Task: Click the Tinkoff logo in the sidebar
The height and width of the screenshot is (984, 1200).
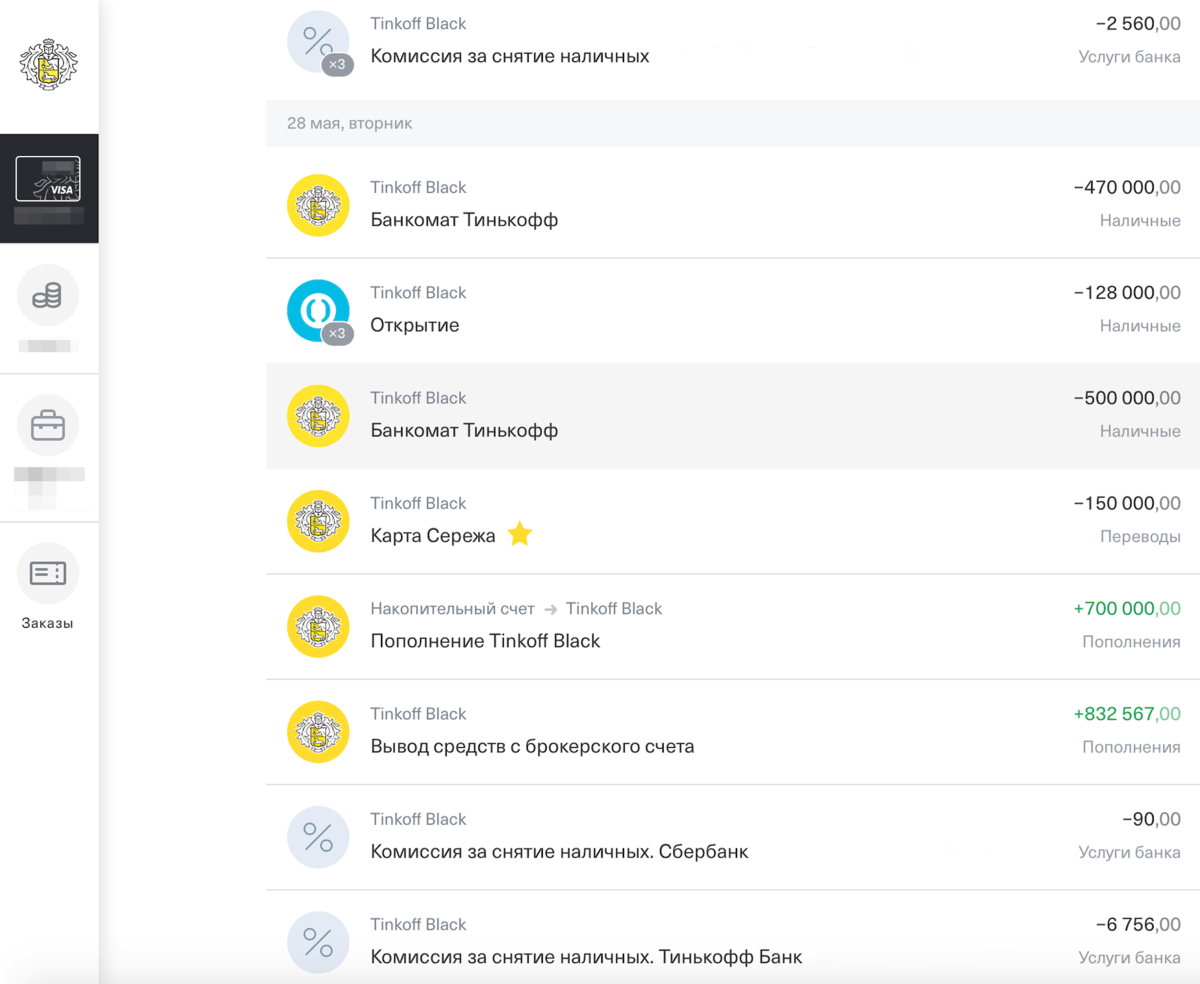Action: (x=48, y=66)
